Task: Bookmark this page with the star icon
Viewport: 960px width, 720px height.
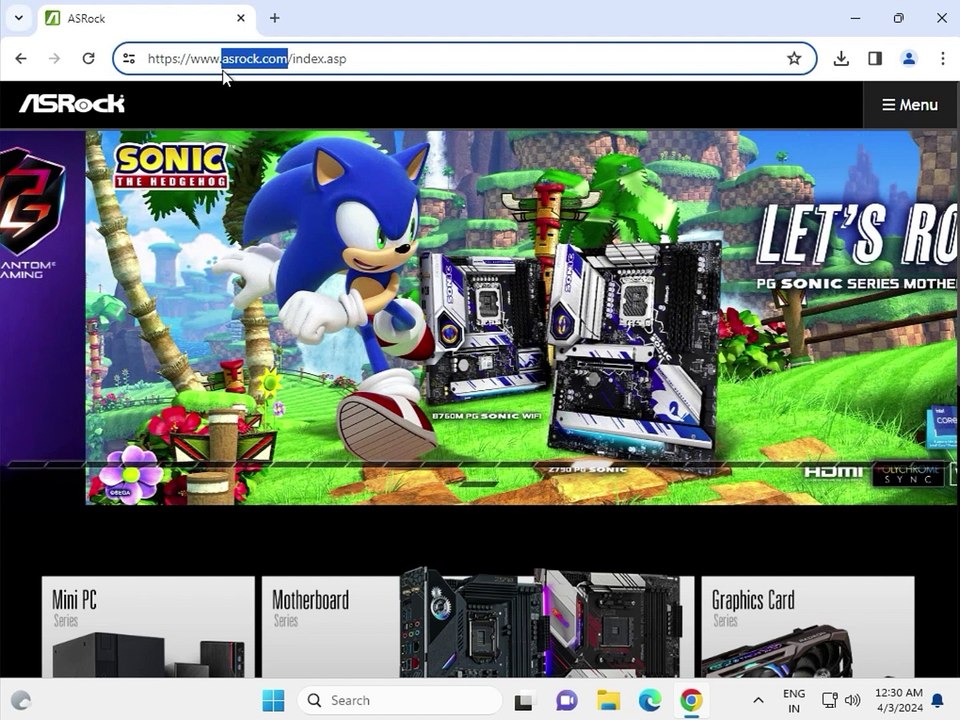Action: (x=794, y=59)
